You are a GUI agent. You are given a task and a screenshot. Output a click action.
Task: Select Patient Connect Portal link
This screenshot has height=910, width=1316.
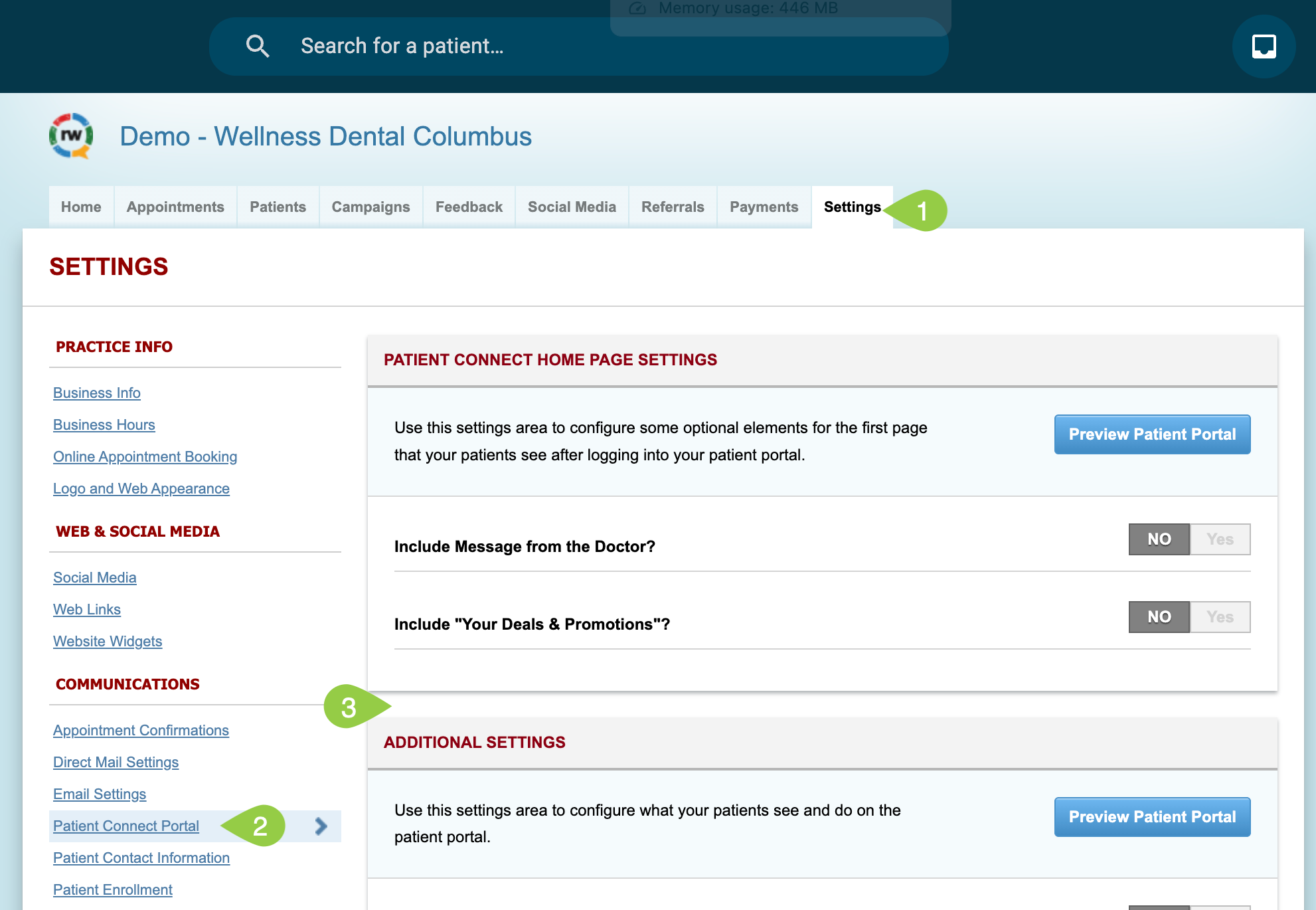126,826
